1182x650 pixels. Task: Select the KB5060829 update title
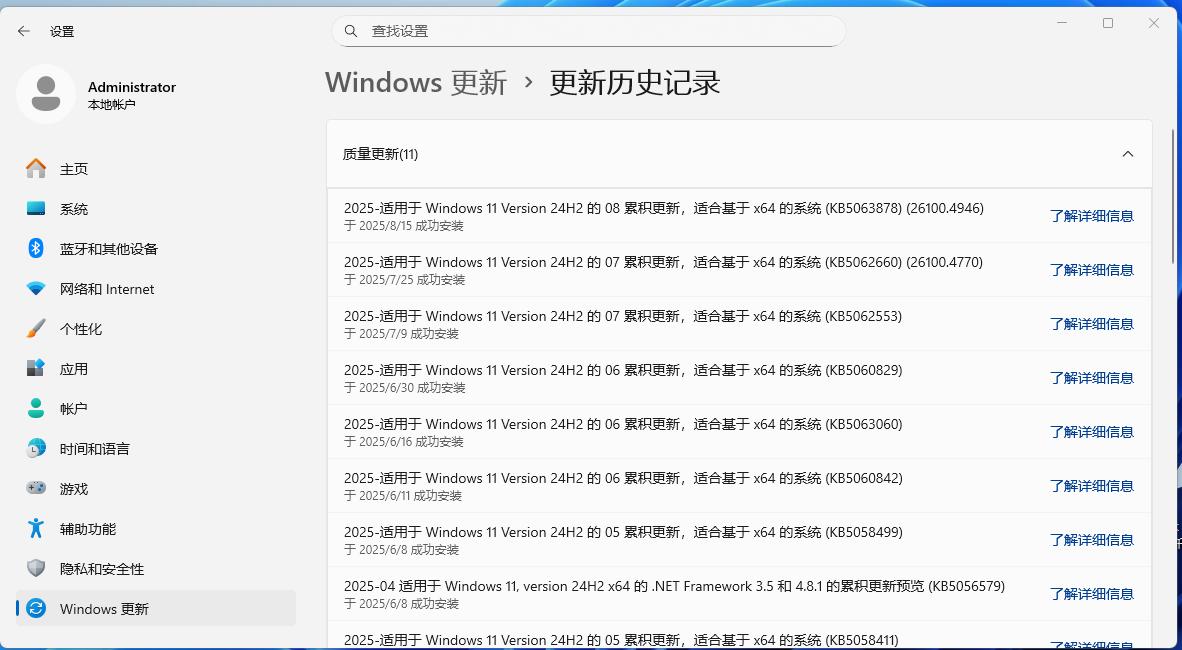coord(623,370)
